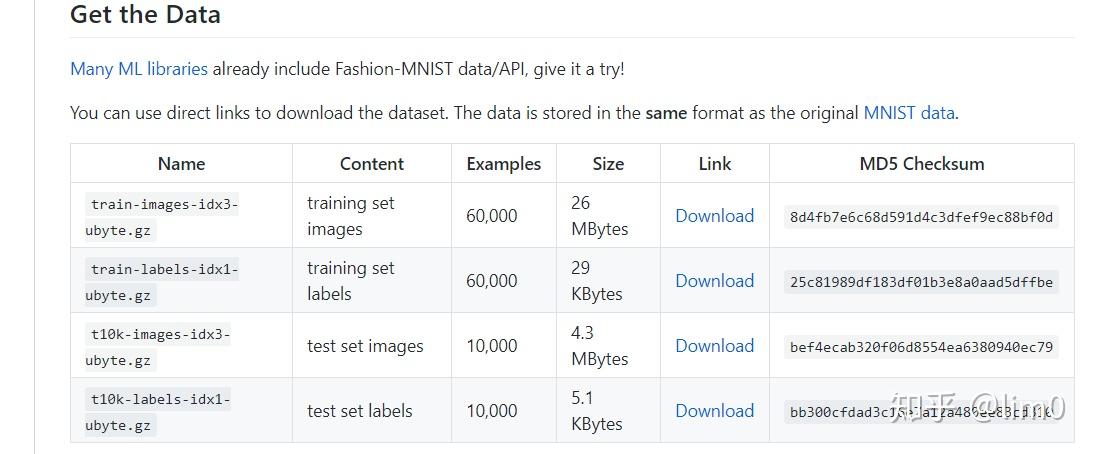Click the checksum starting with 8d4fb7e6
Screen dimensions: 1094x454
click(921, 217)
